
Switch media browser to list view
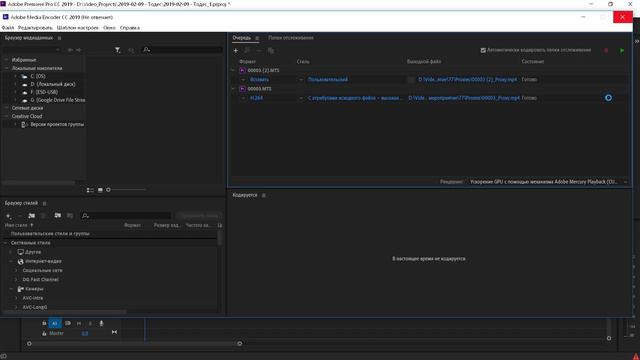coord(90,190)
